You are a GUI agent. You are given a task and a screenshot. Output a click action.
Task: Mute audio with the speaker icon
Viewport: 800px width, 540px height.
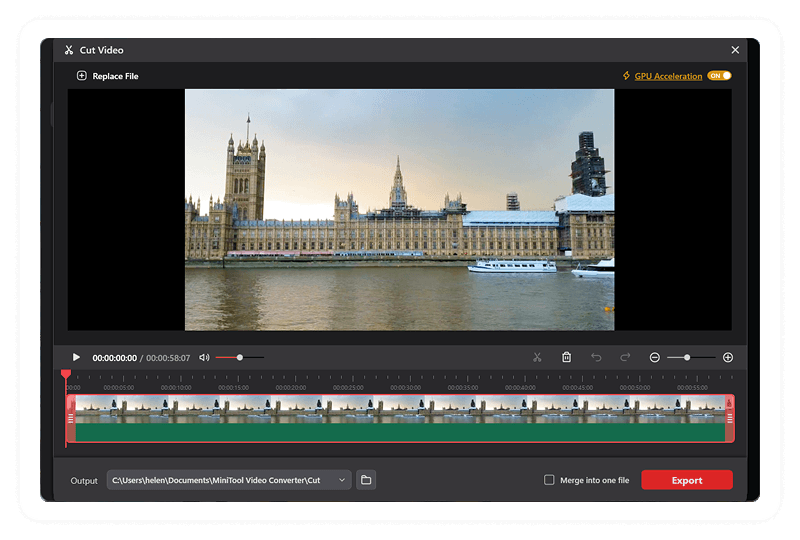pos(204,357)
